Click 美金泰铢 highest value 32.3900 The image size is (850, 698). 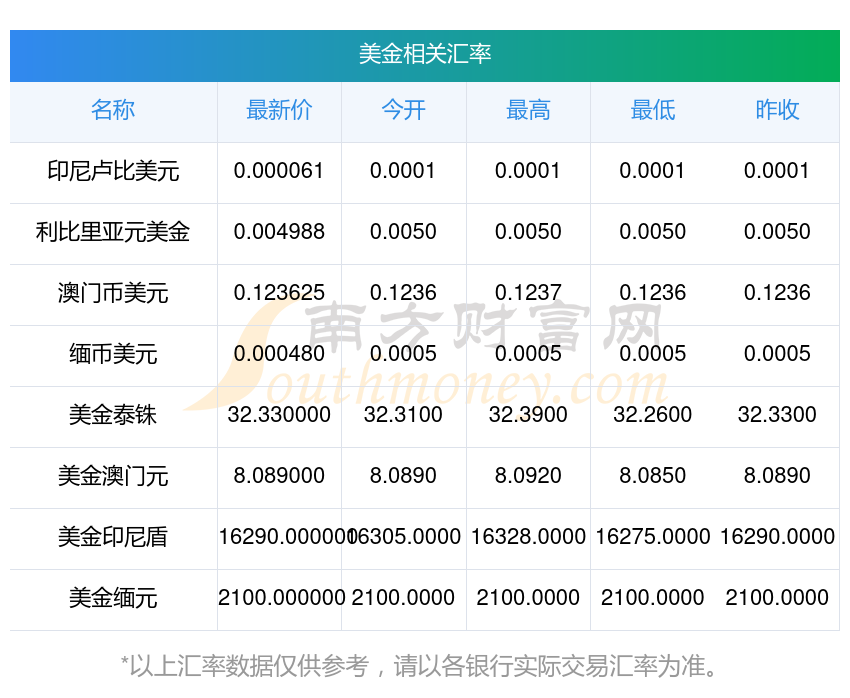[528, 415]
